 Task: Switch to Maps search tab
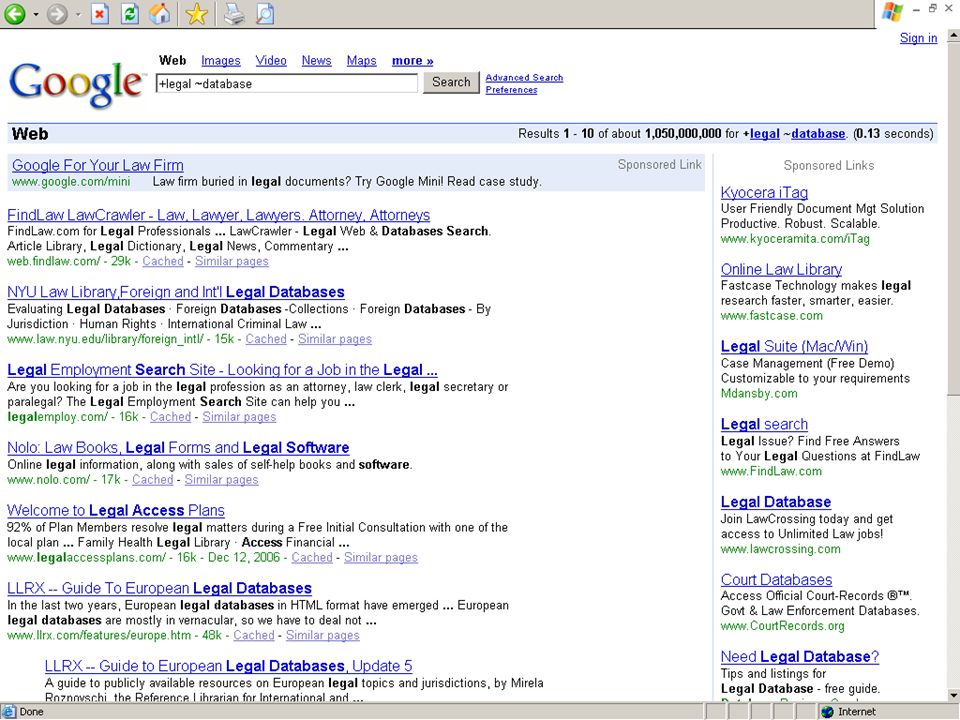(x=361, y=61)
